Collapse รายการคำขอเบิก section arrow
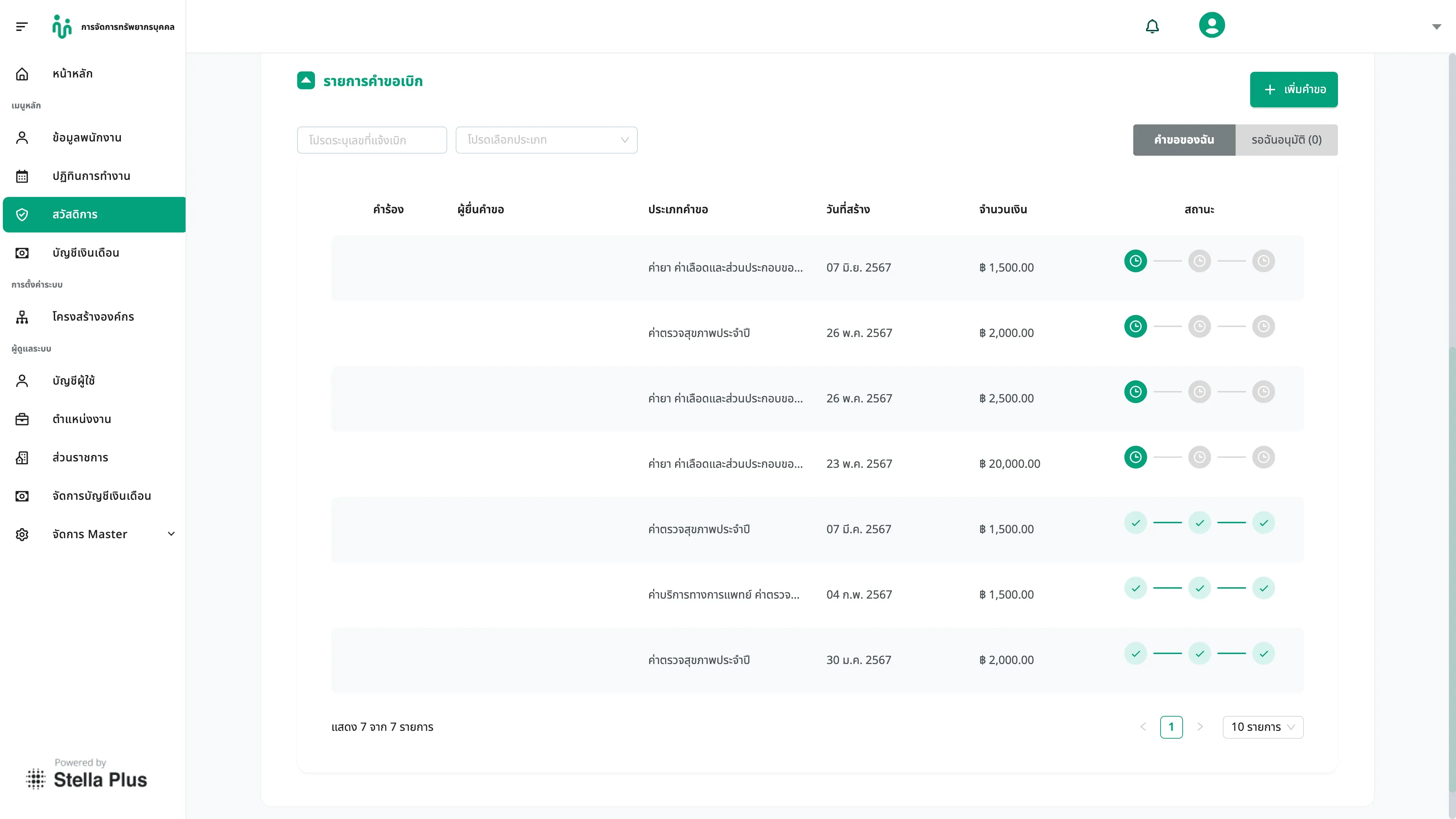 306,81
